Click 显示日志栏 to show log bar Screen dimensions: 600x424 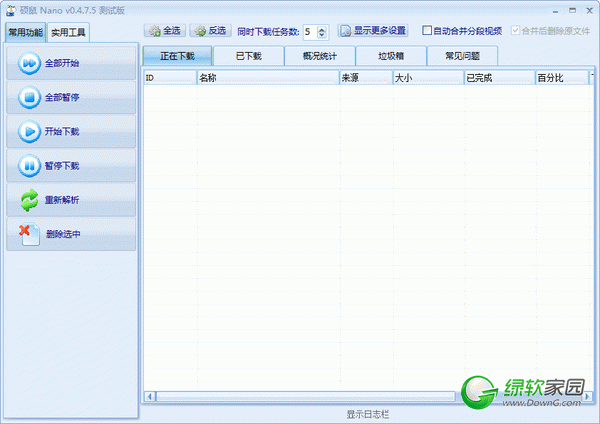point(368,414)
